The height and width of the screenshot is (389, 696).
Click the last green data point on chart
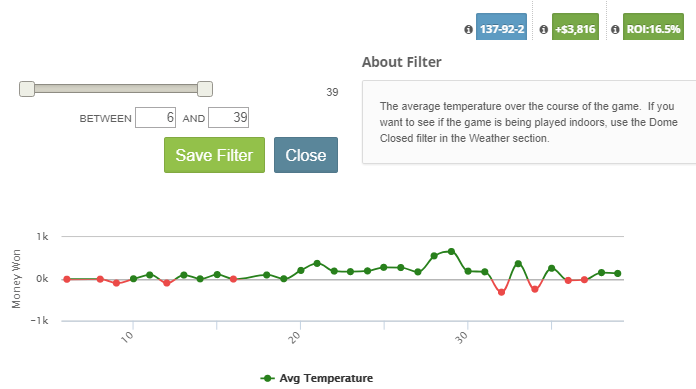(x=617, y=274)
